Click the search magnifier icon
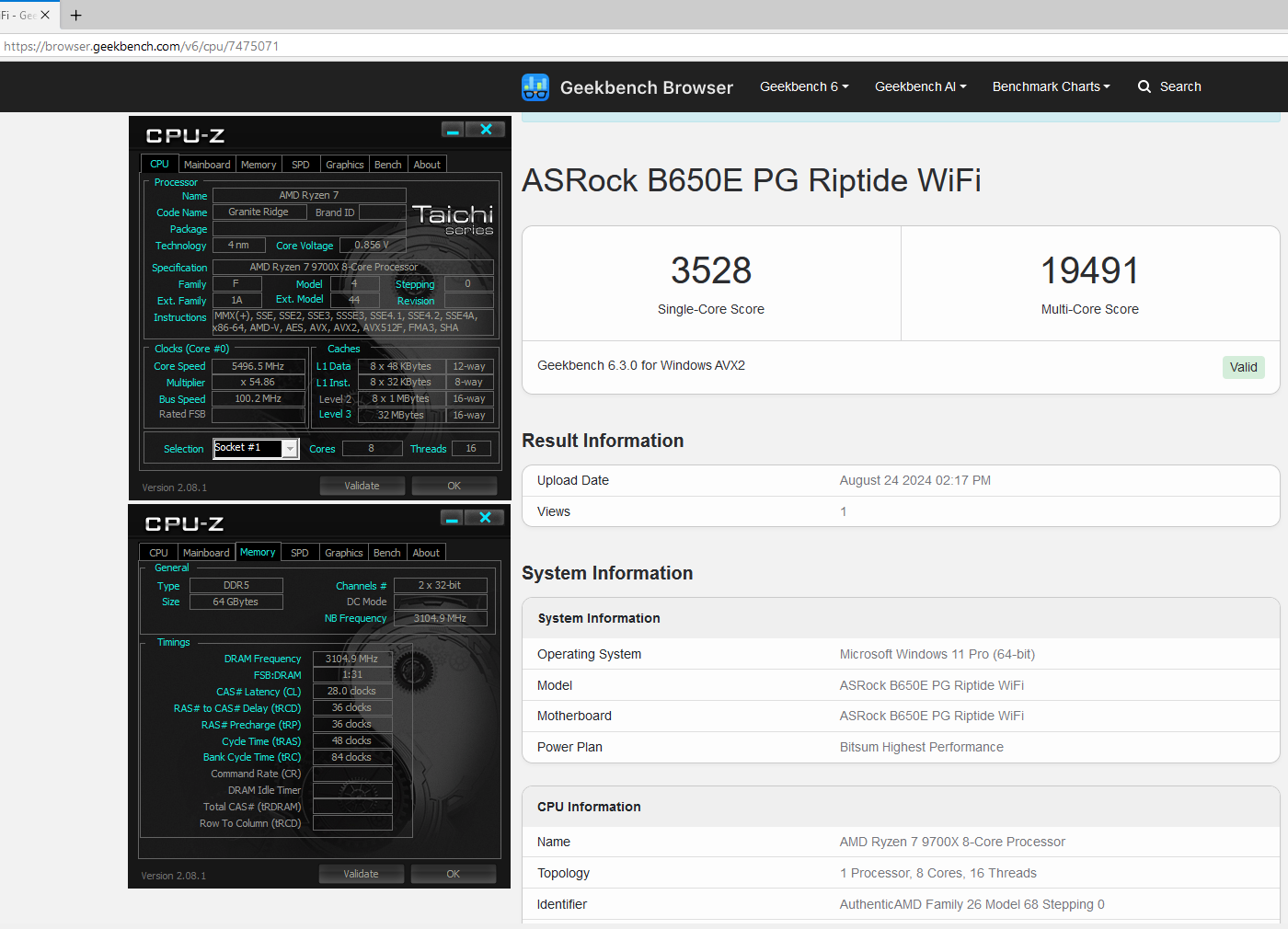The height and width of the screenshot is (929, 1288). (x=1144, y=86)
